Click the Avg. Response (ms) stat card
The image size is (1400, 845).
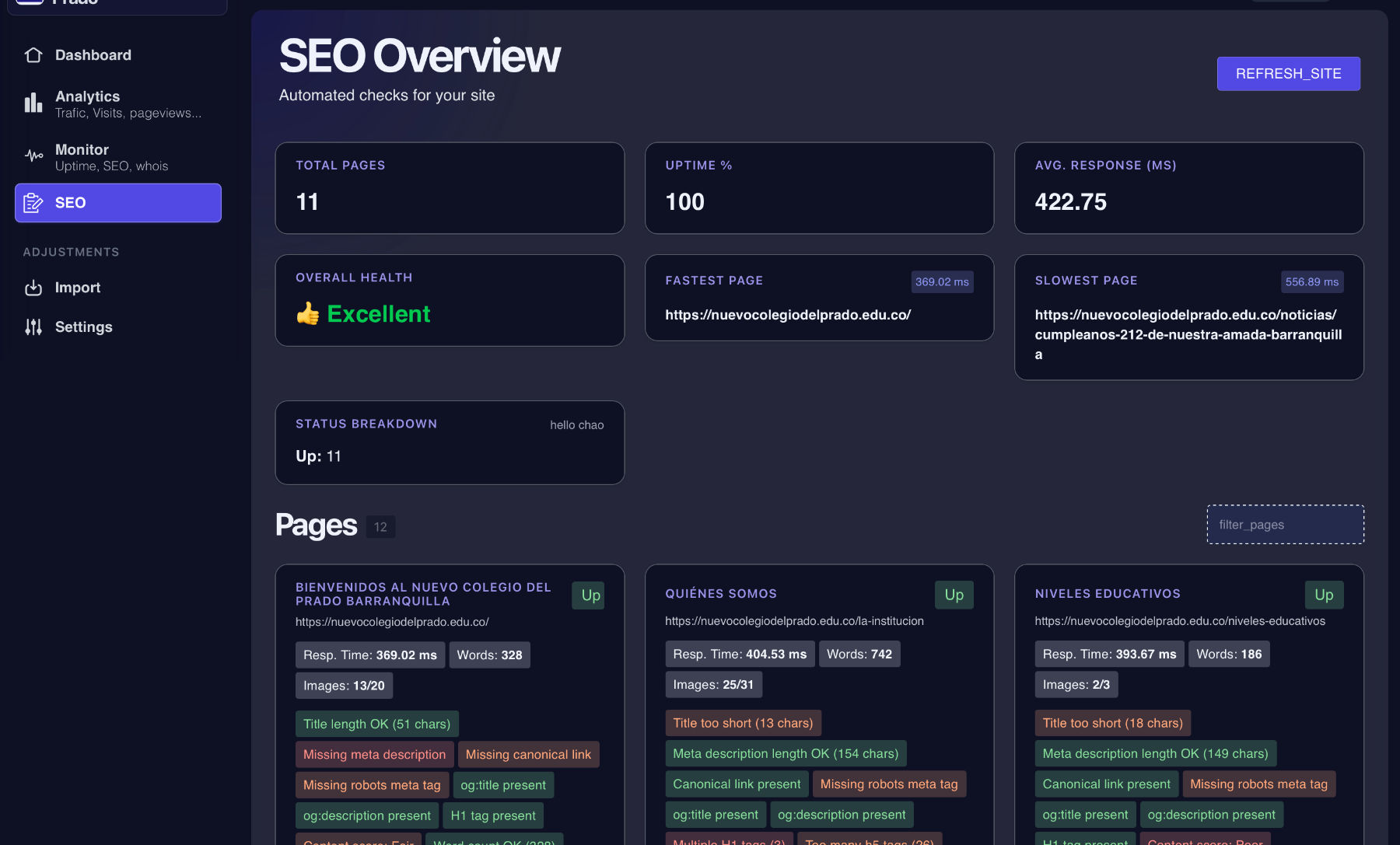(x=1188, y=188)
